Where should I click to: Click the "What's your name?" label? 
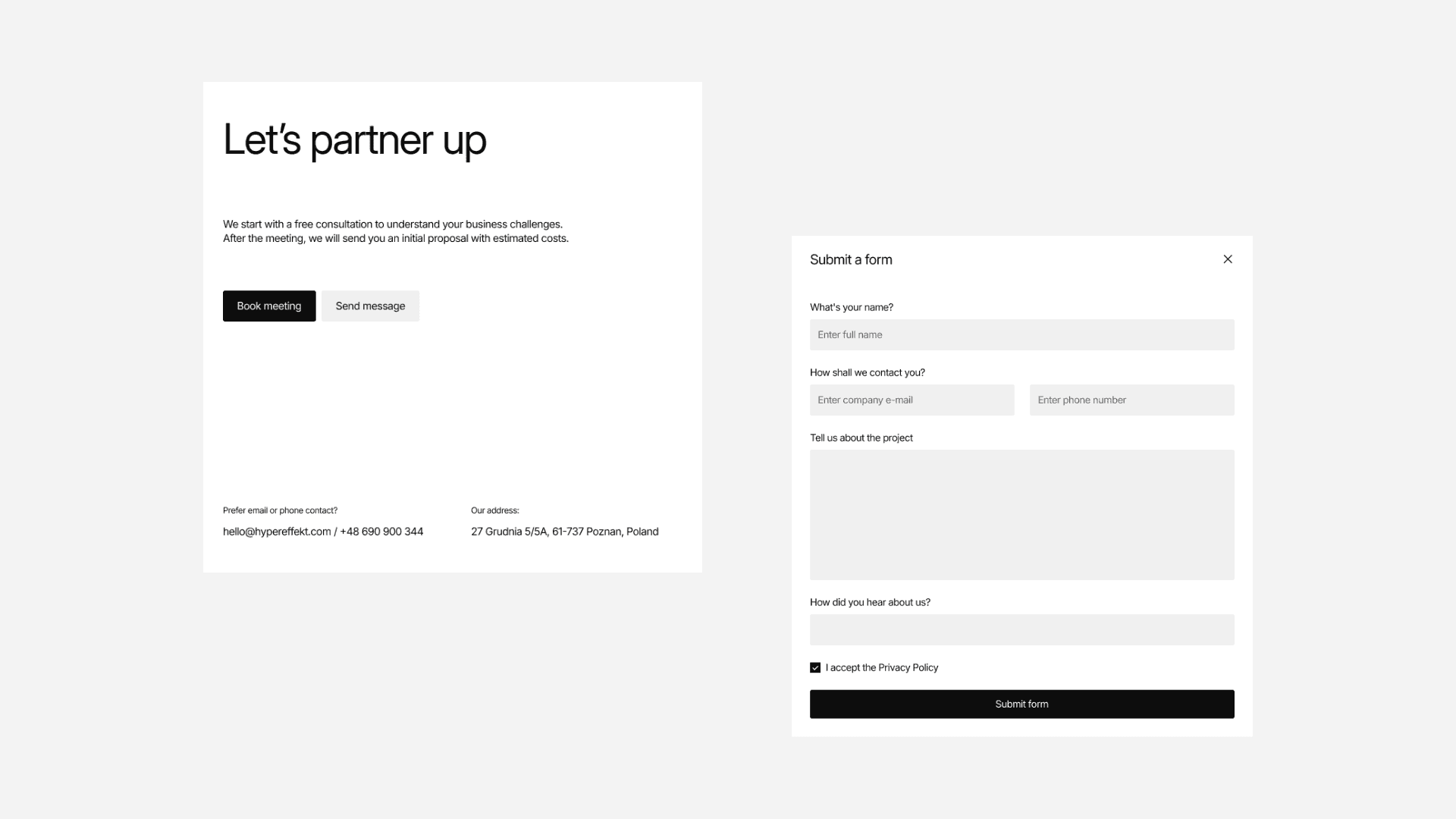(x=851, y=307)
